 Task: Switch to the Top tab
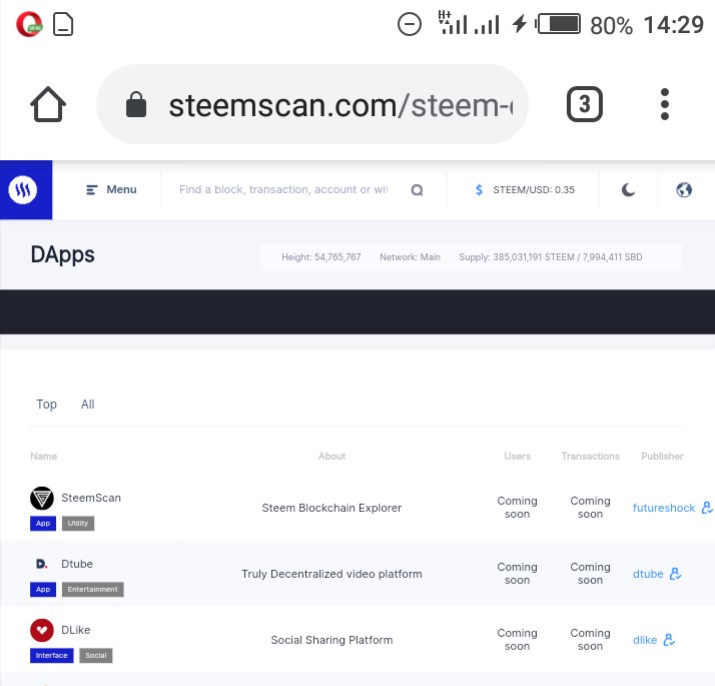tap(47, 404)
